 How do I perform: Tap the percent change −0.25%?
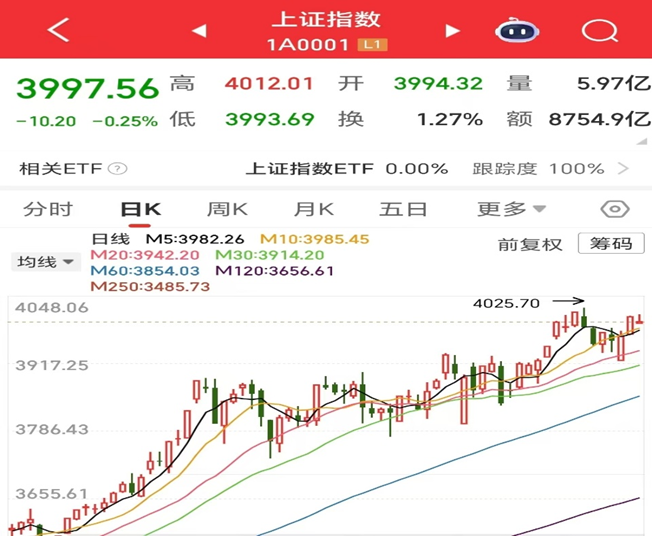click(125, 121)
